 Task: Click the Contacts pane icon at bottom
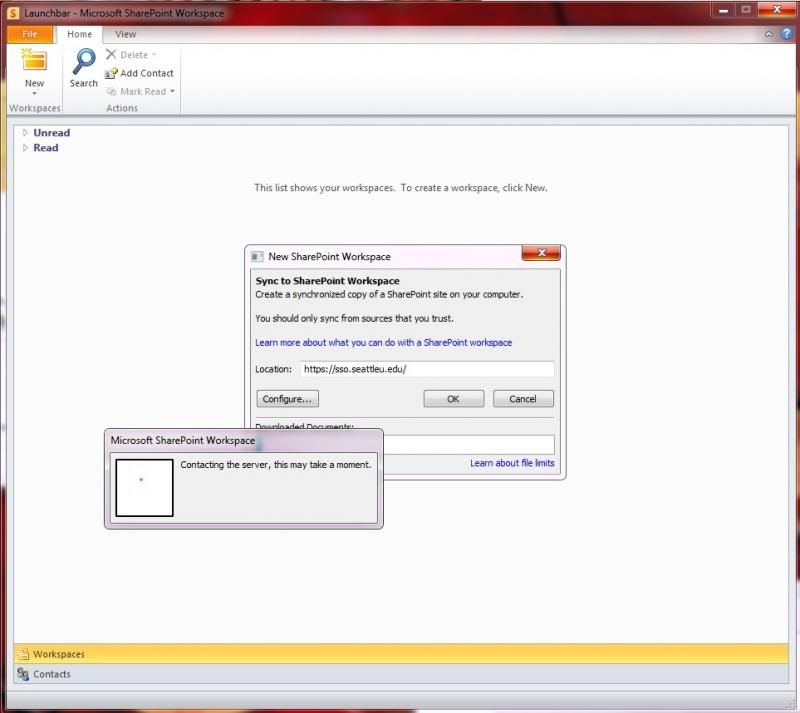tap(23, 674)
